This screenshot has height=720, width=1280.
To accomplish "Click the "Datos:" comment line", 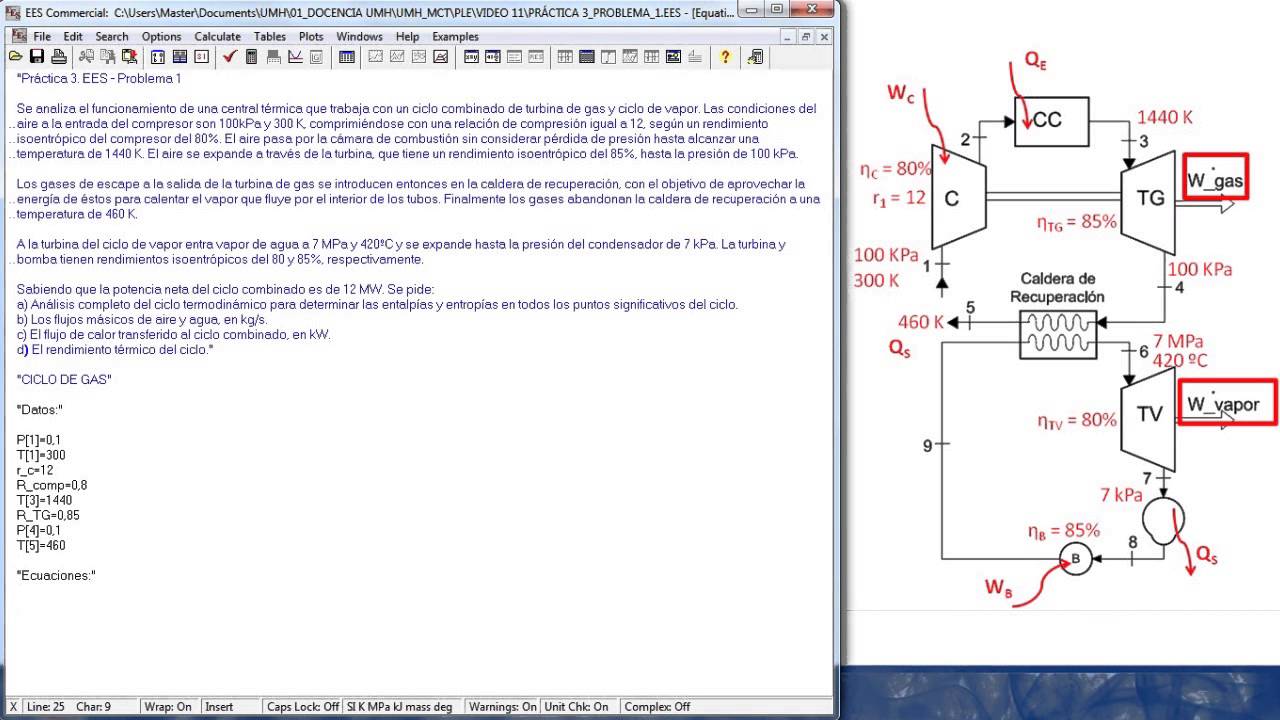I will click(40, 410).
